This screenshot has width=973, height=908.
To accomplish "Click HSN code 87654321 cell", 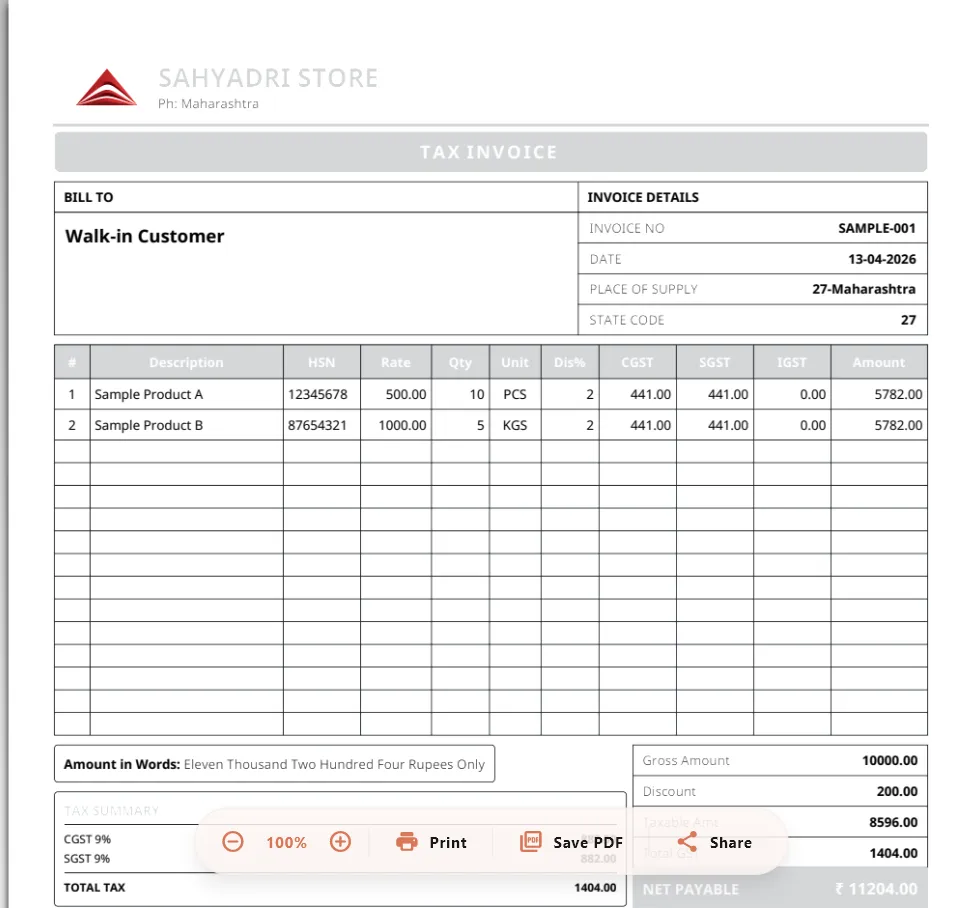I will 320,425.
